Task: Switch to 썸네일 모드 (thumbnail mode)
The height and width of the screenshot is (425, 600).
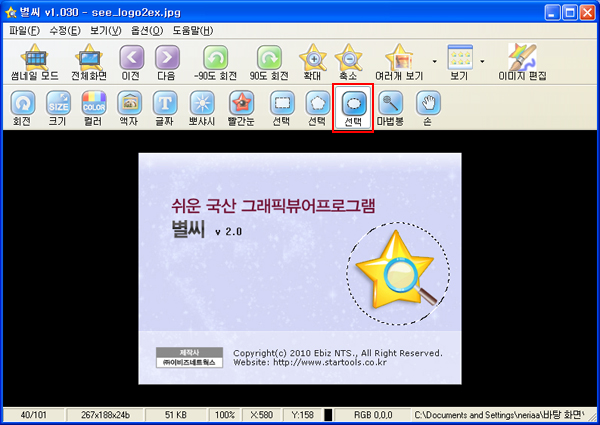Action: coord(35,62)
